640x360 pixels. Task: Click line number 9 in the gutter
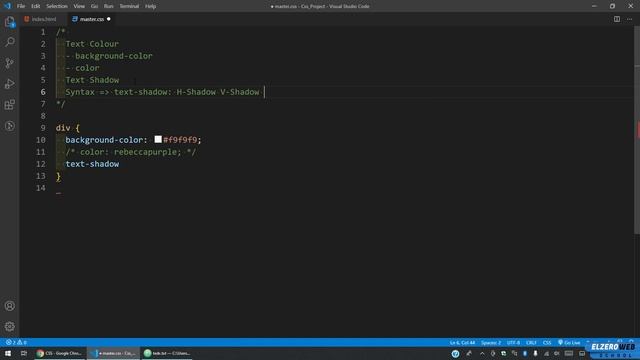43,128
